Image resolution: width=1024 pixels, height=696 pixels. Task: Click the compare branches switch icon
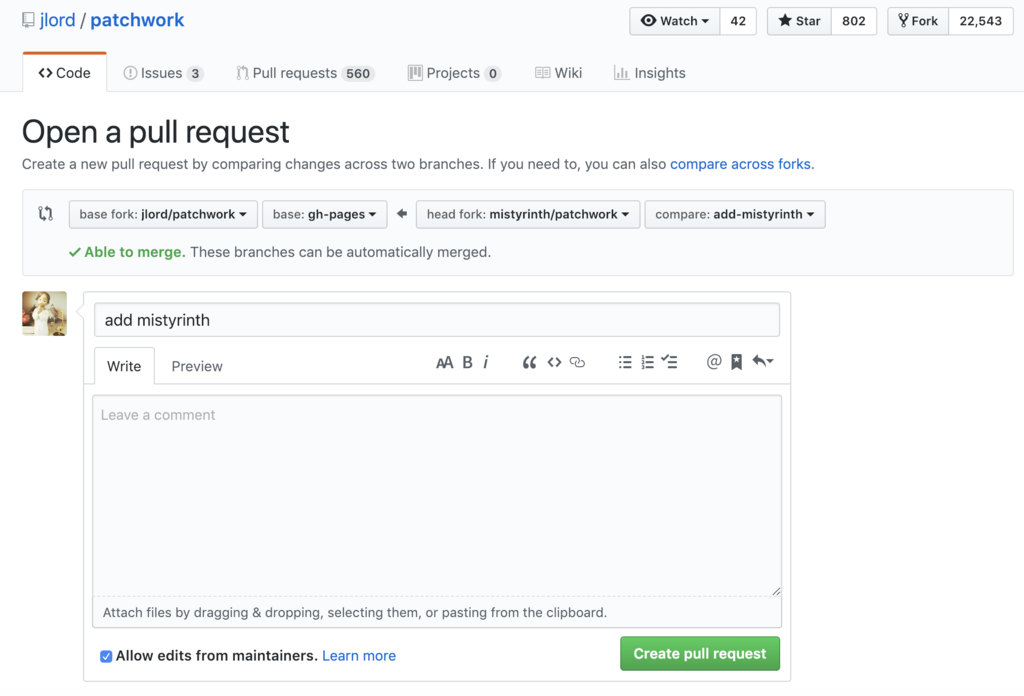[45, 214]
